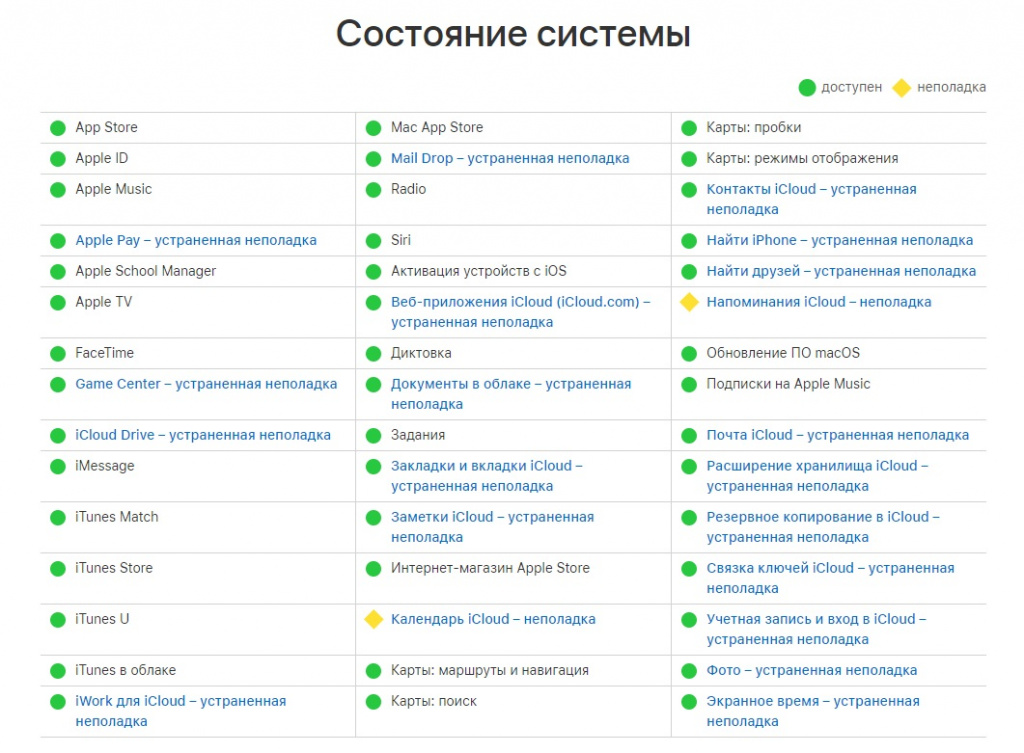
Task: Click the Карты: режимы отображения label
Action: [802, 158]
